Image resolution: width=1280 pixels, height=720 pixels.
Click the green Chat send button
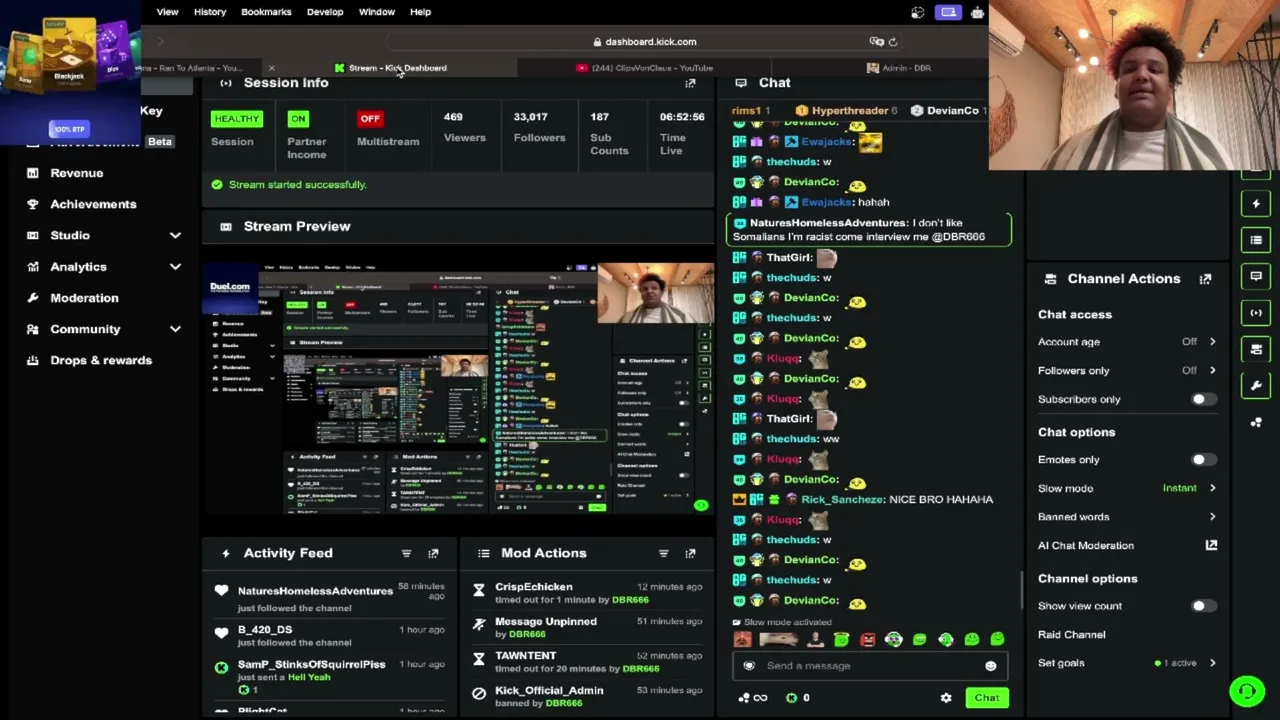pyautogui.click(x=987, y=698)
